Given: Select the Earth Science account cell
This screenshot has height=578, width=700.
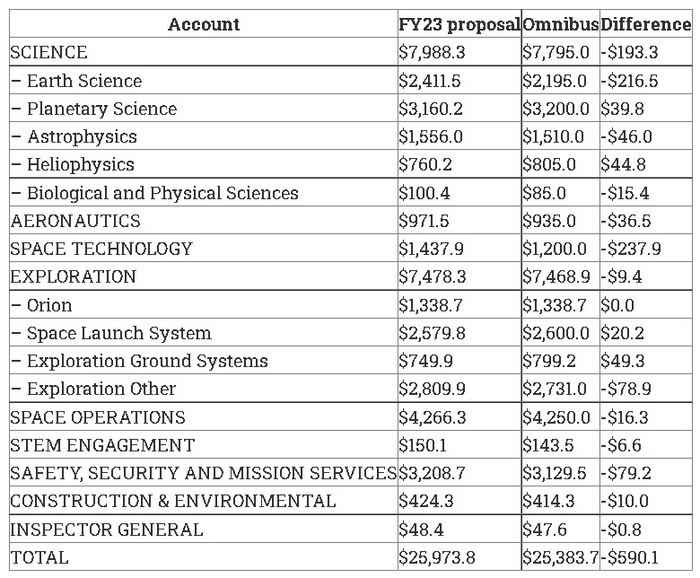Looking at the screenshot, I should click(84, 80).
